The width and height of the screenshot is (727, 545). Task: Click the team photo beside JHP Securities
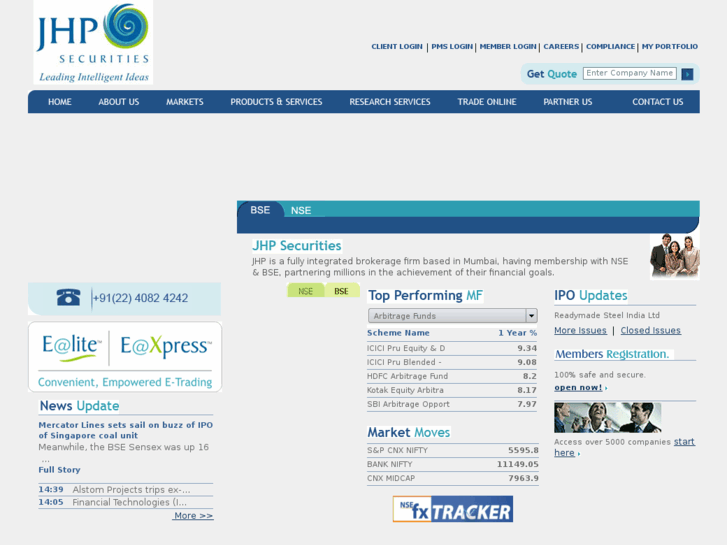(x=675, y=256)
